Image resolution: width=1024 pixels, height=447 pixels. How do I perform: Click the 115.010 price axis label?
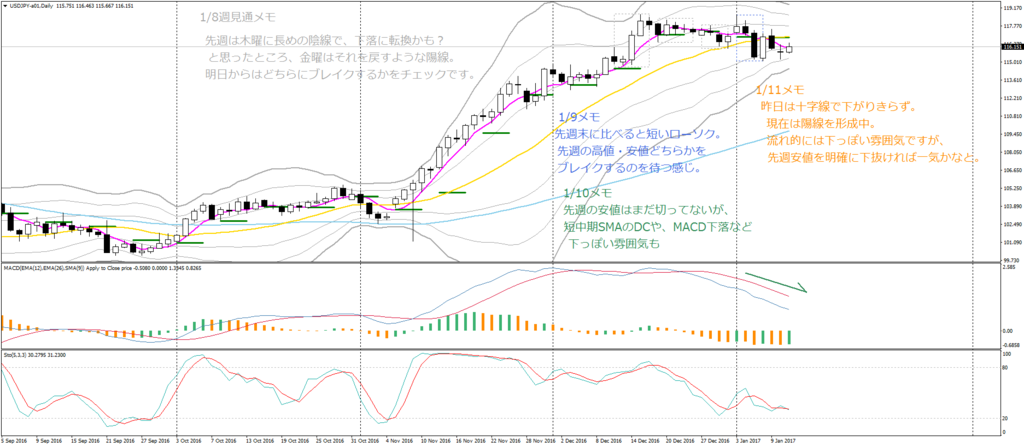1011,63
